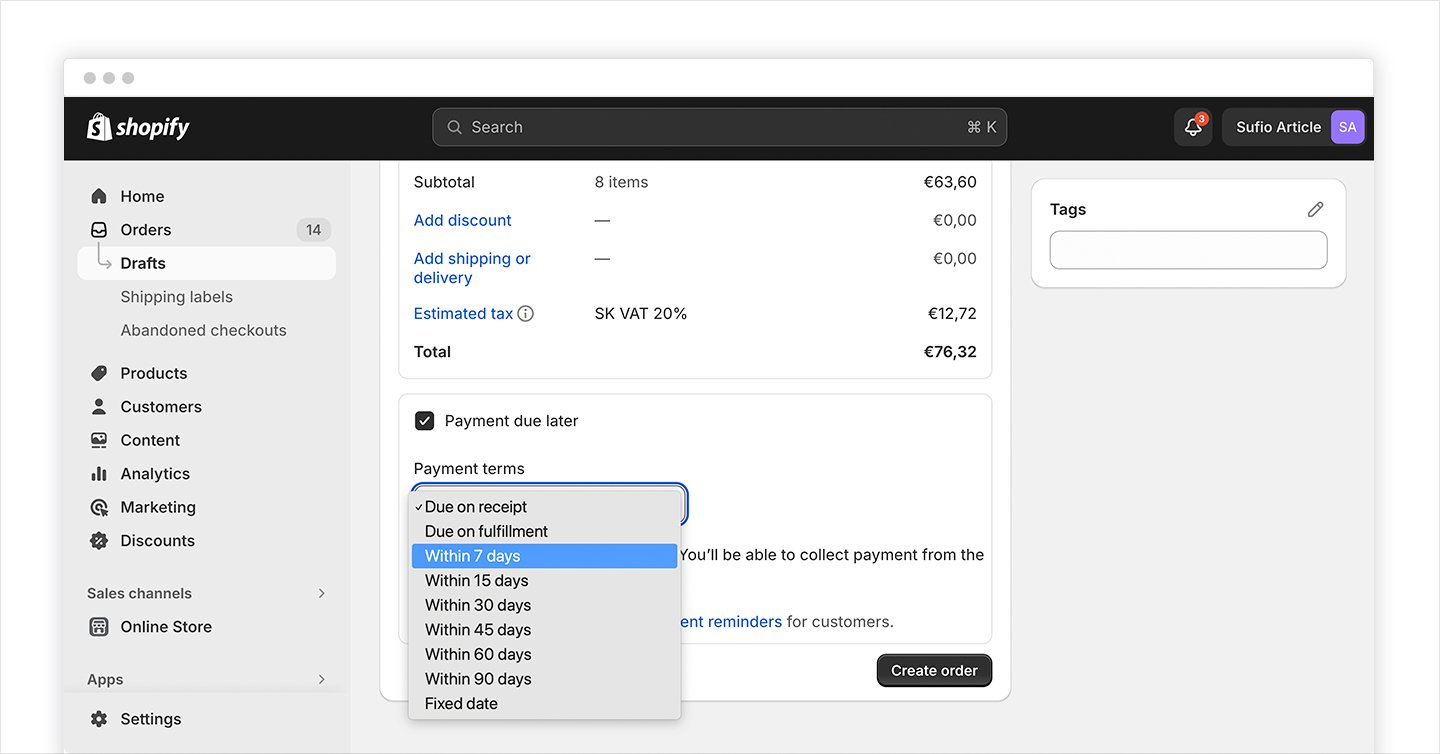The image size is (1440, 754).
Task: Click the Tags input field
Action: pyautogui.click(x=1188, y=250)
